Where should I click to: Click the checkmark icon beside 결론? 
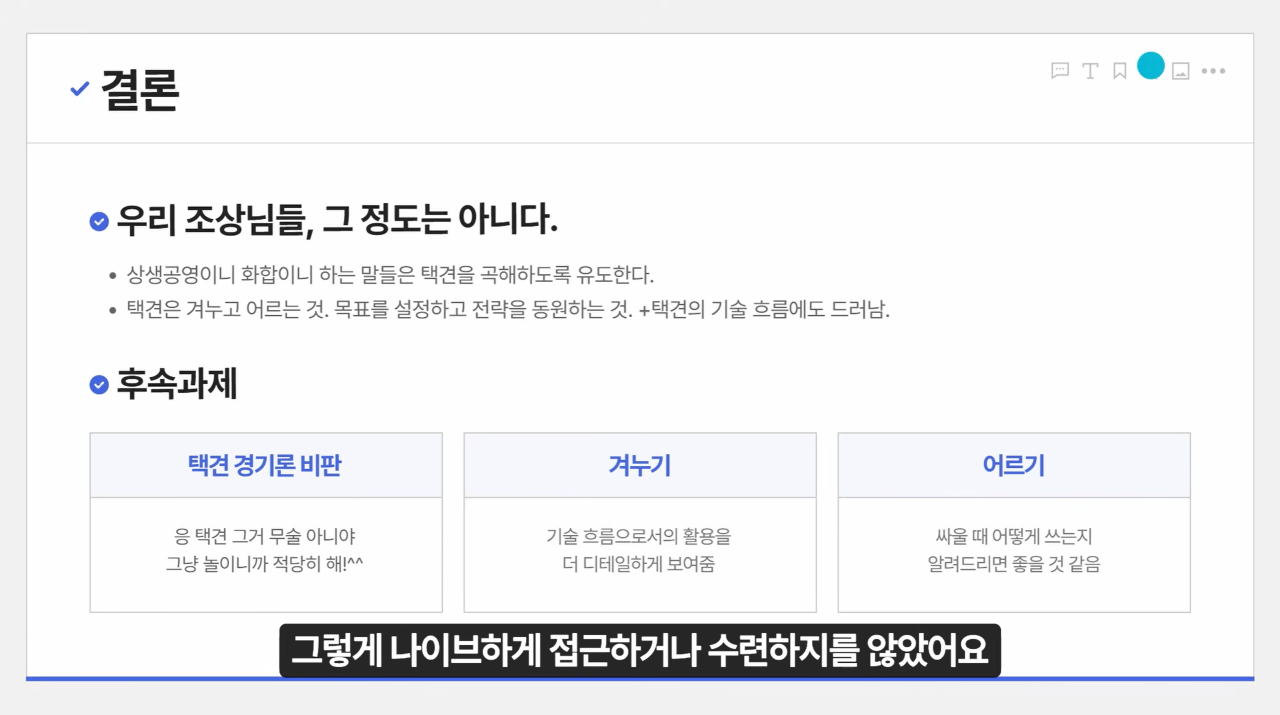pyautogui.click(x=80, y=89)
